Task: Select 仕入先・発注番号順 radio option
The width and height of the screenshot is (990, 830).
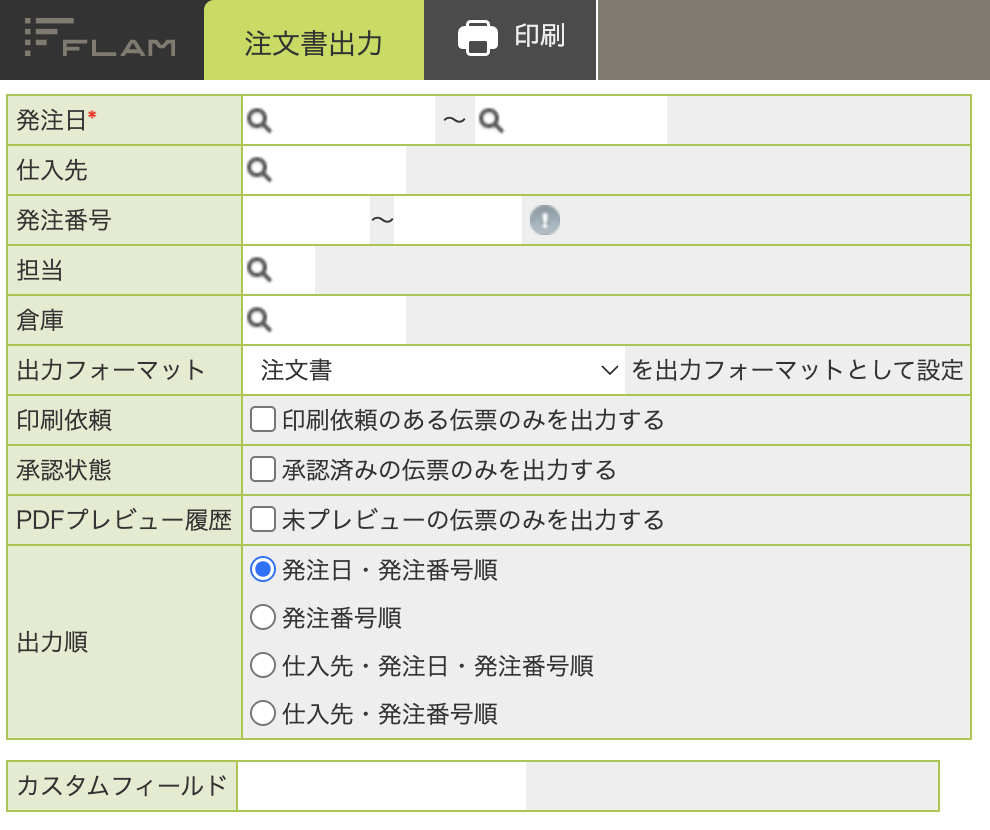Action: (x=263, y=714)
